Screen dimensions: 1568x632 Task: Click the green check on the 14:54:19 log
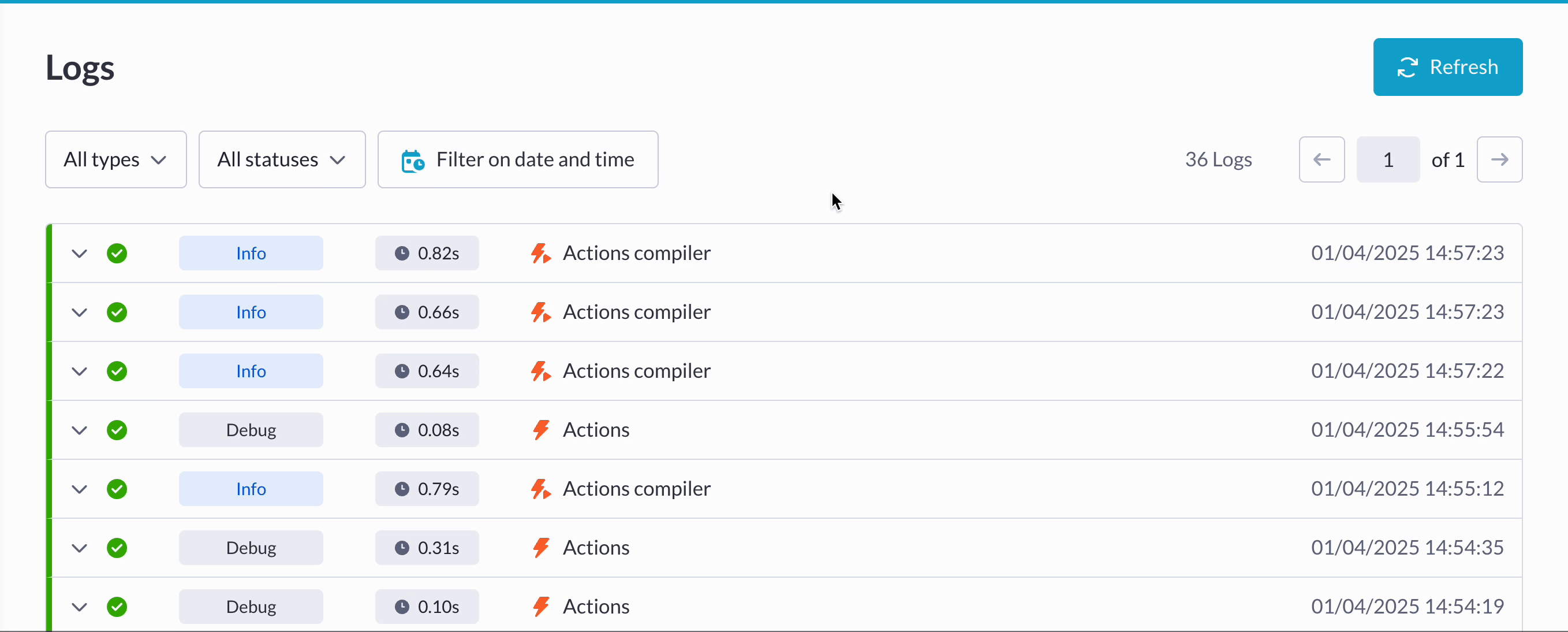click(117, 607)
